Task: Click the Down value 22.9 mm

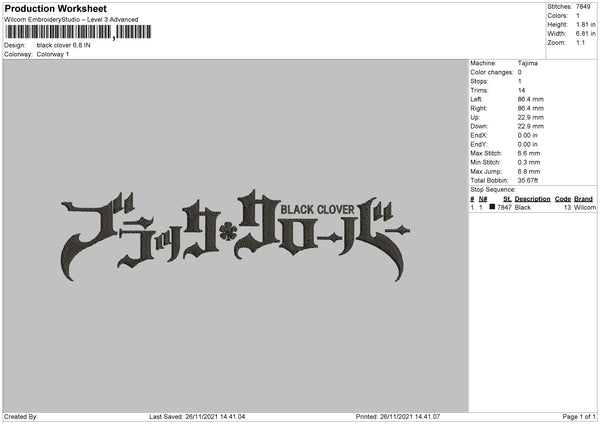Action: pyautogui.click(x=531, y=126)
